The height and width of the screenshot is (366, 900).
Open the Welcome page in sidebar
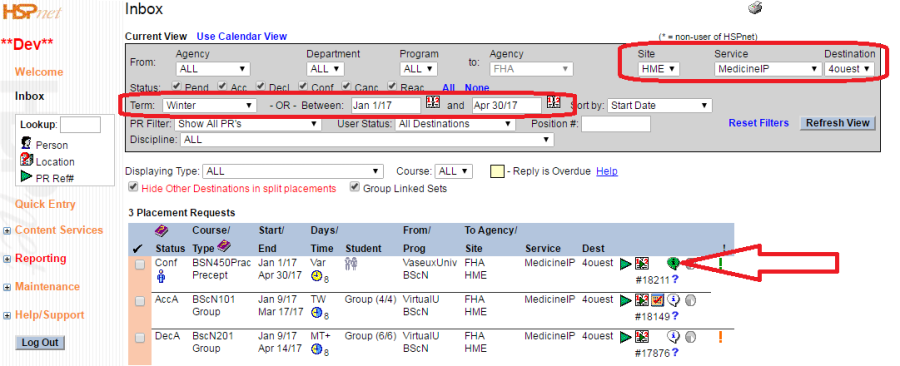39,72
